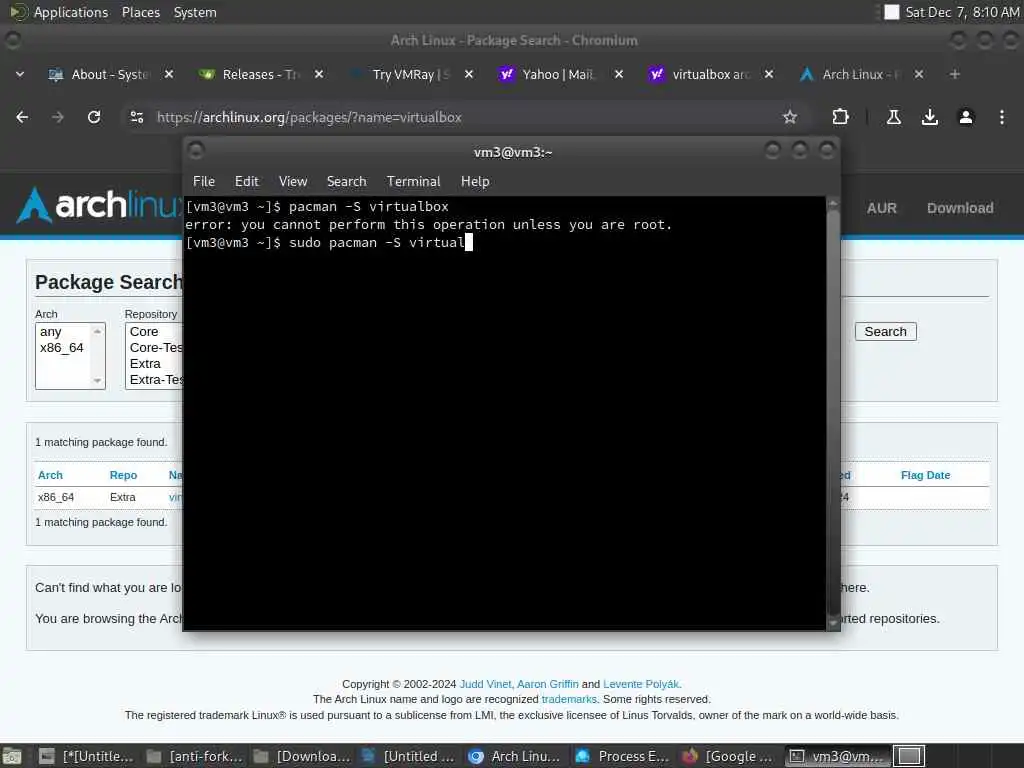Viewport: 1024px width, 768px height.
Task: Open the Extensions puzzle icon
Action: pos(840,117)
